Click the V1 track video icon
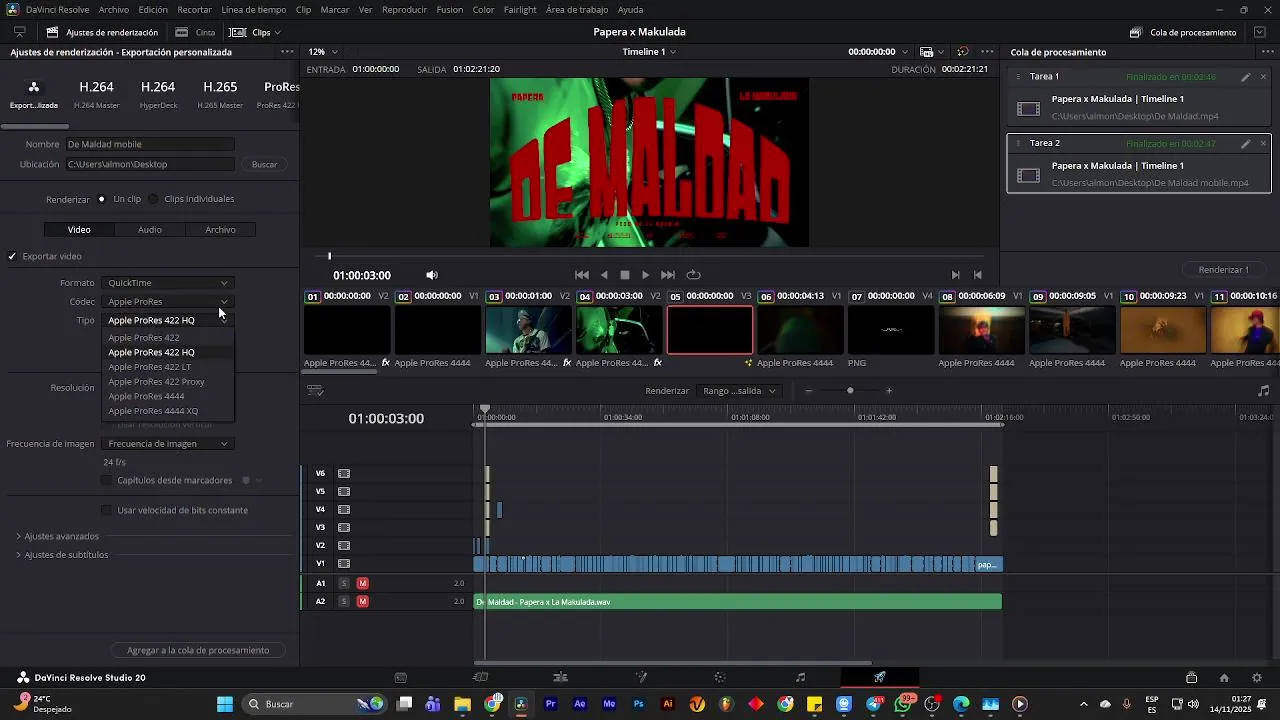Image resolution: width=1280 pixels, height=720 pixels. [344, 563]
